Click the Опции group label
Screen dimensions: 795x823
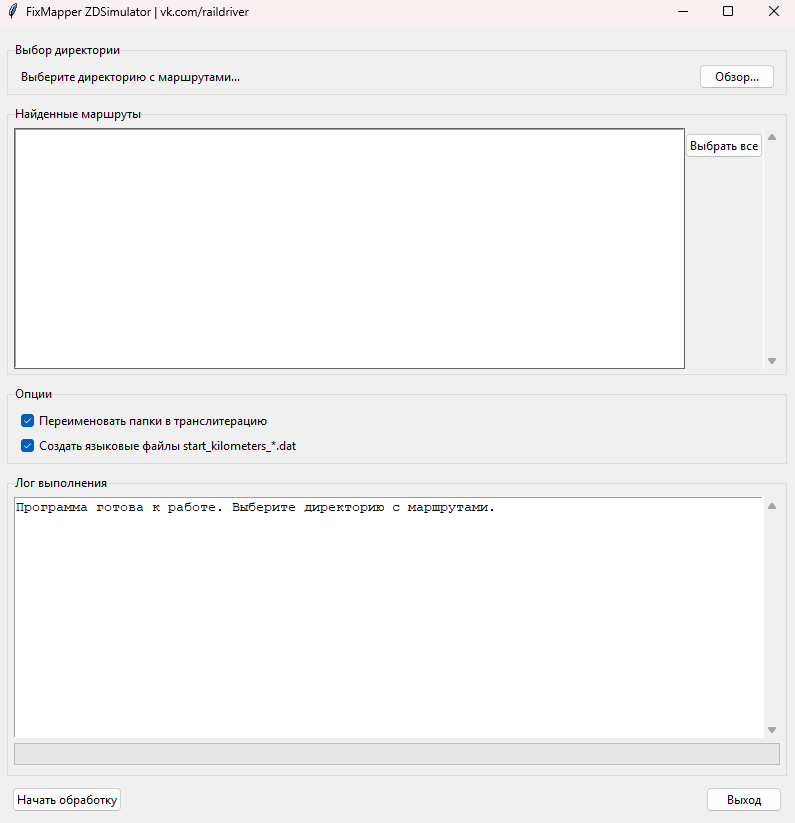(34, 394)
